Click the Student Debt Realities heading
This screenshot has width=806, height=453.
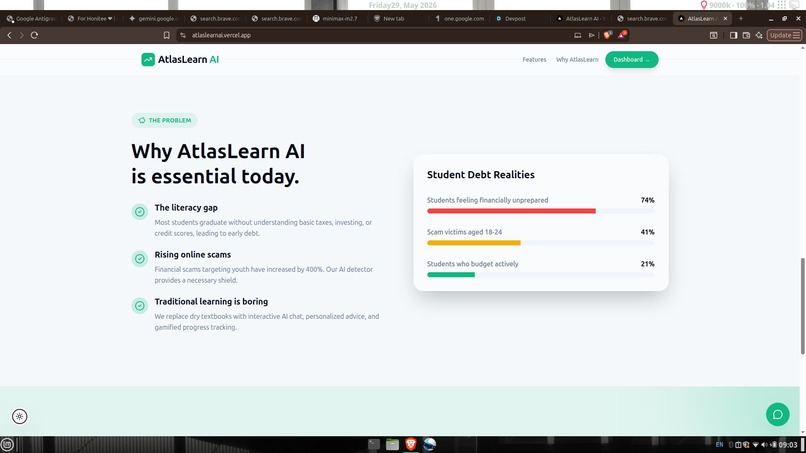tap(481, 175)
